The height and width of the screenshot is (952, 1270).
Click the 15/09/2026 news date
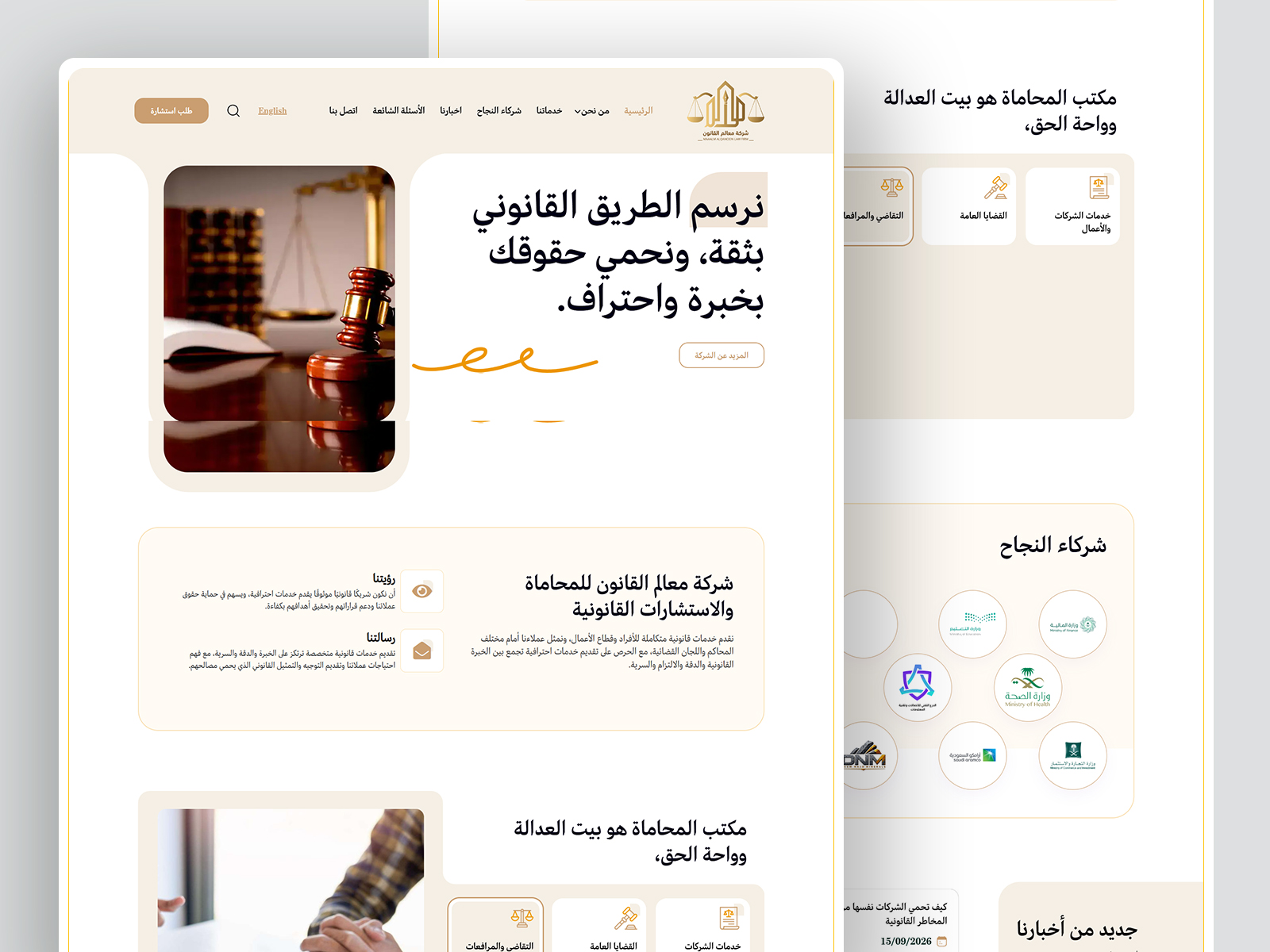tap(906, 942)
